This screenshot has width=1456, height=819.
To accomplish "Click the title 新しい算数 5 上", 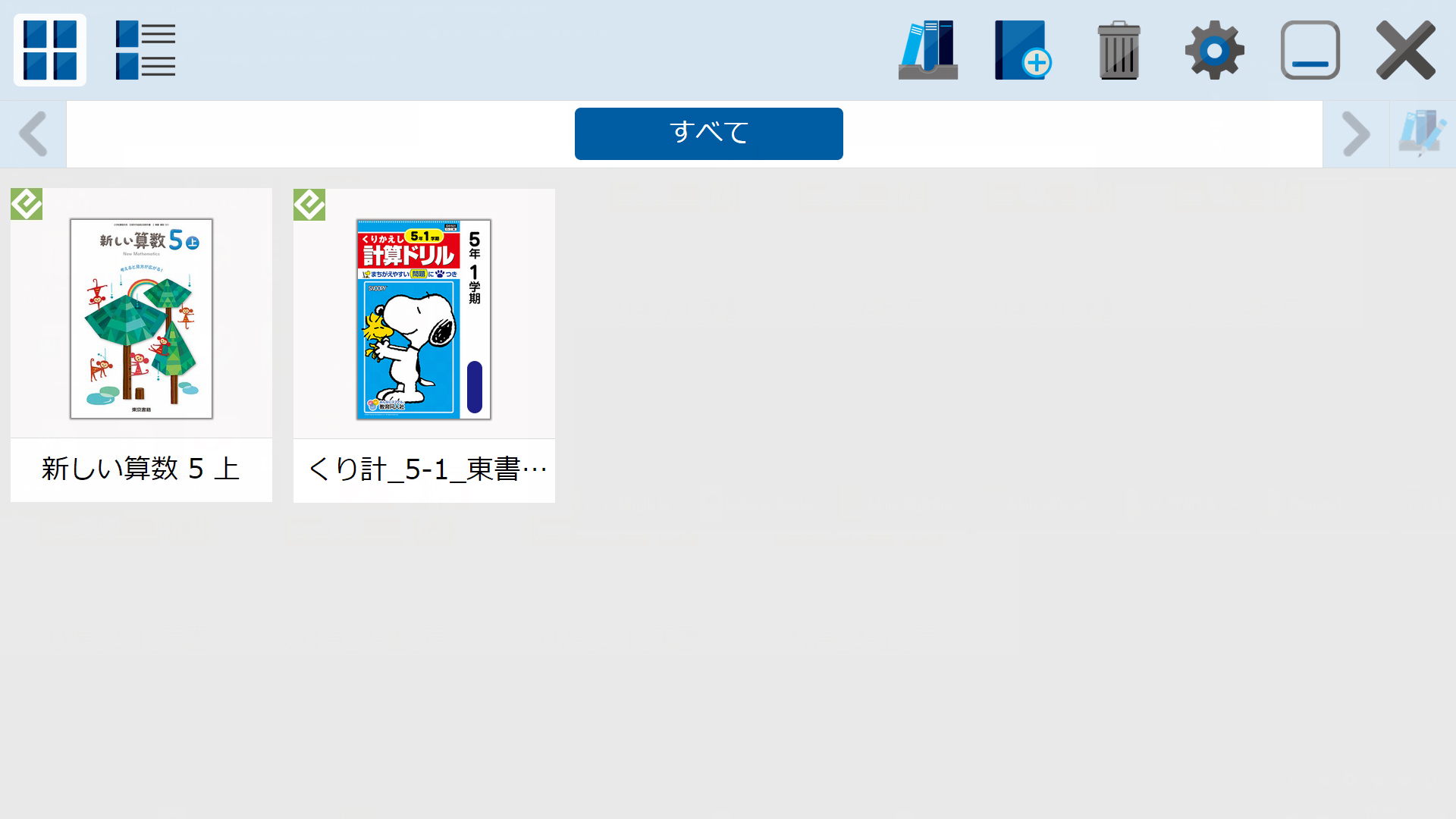I will click(141, 469).
